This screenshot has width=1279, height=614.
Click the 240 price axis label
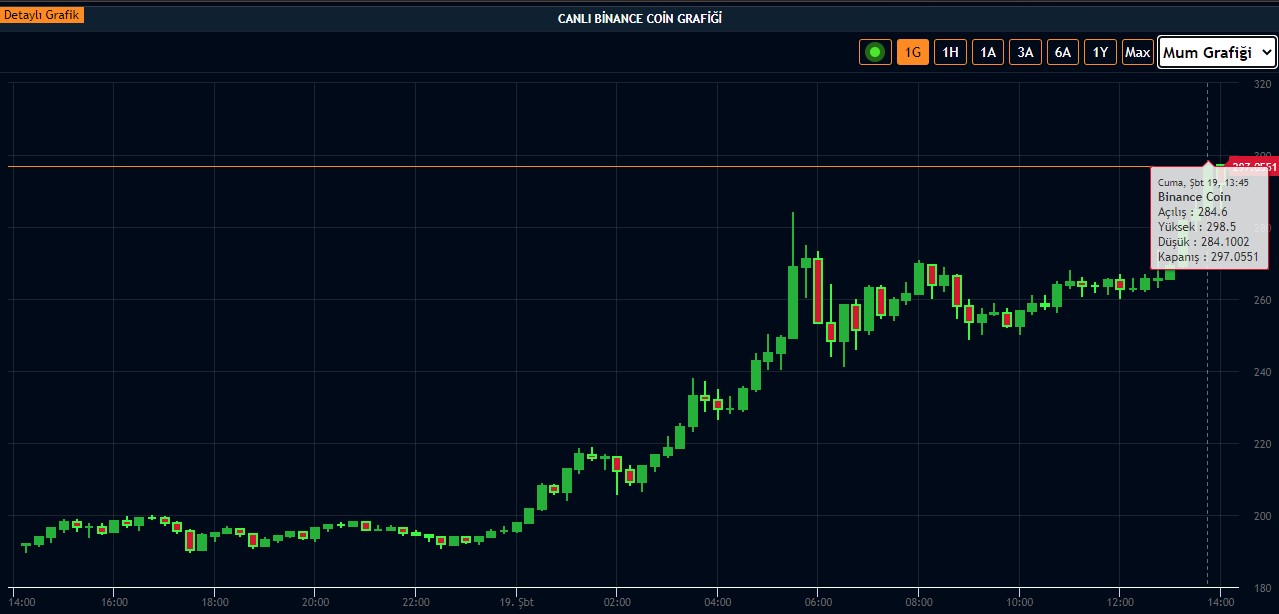(x=1262, y=372)
